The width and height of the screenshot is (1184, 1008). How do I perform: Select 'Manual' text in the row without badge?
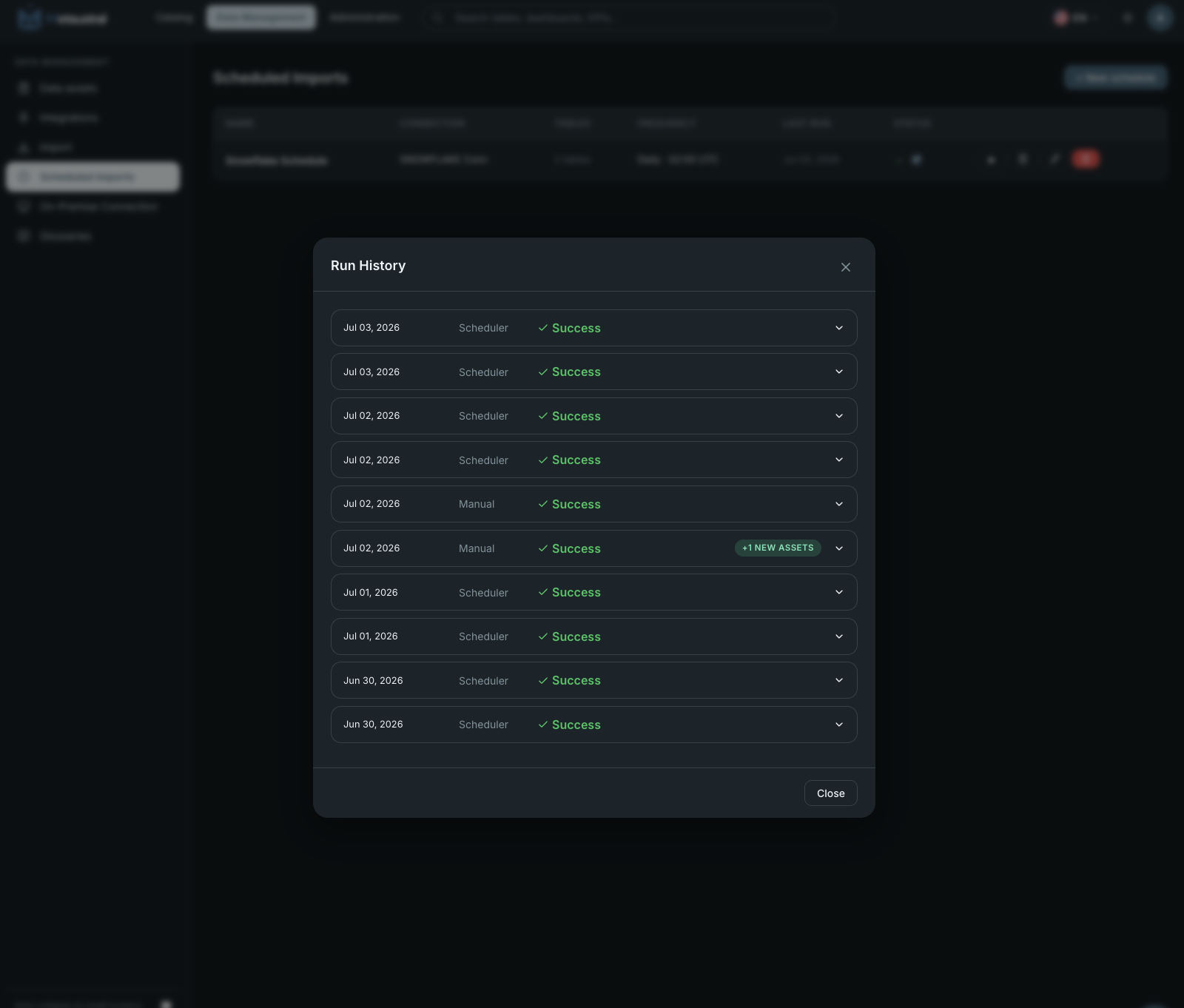click(477, 504)
